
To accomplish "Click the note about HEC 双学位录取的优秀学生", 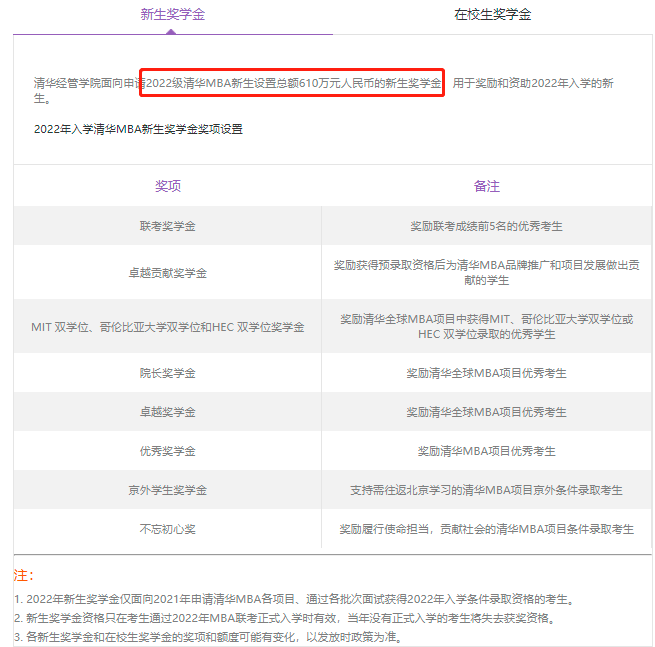I will [x=487, y=327].
